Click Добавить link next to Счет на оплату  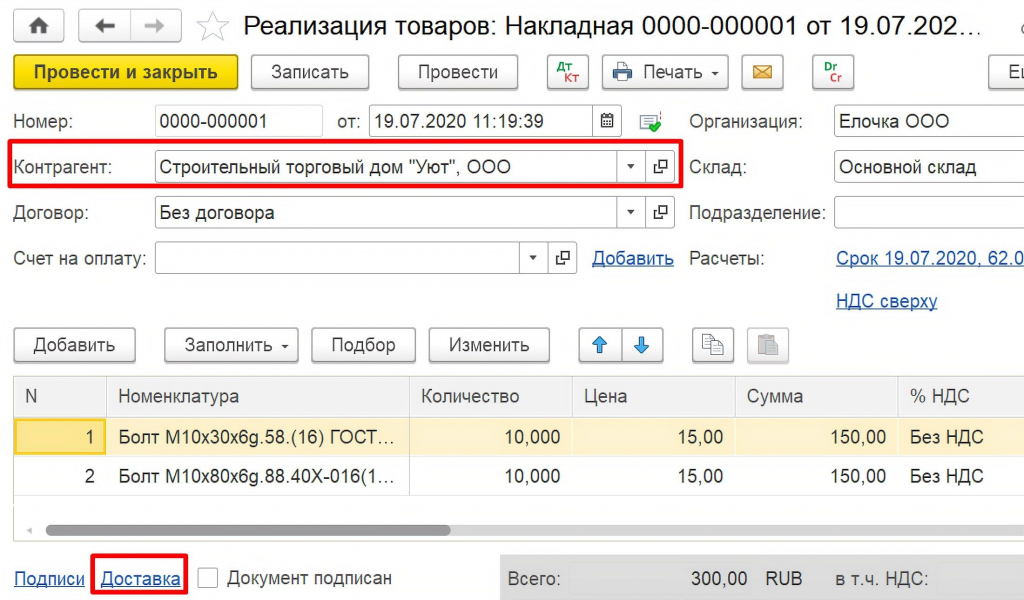click(632, 259)
